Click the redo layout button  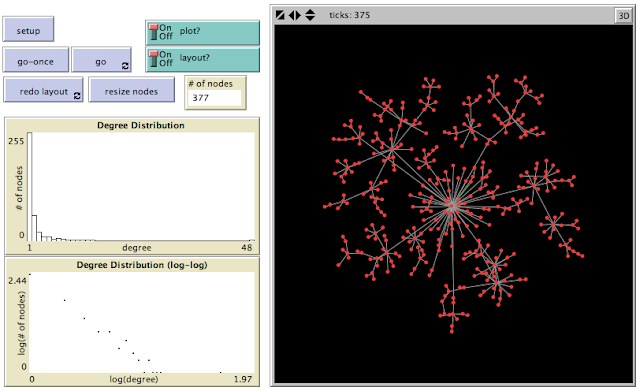click(x=43, y=91)
